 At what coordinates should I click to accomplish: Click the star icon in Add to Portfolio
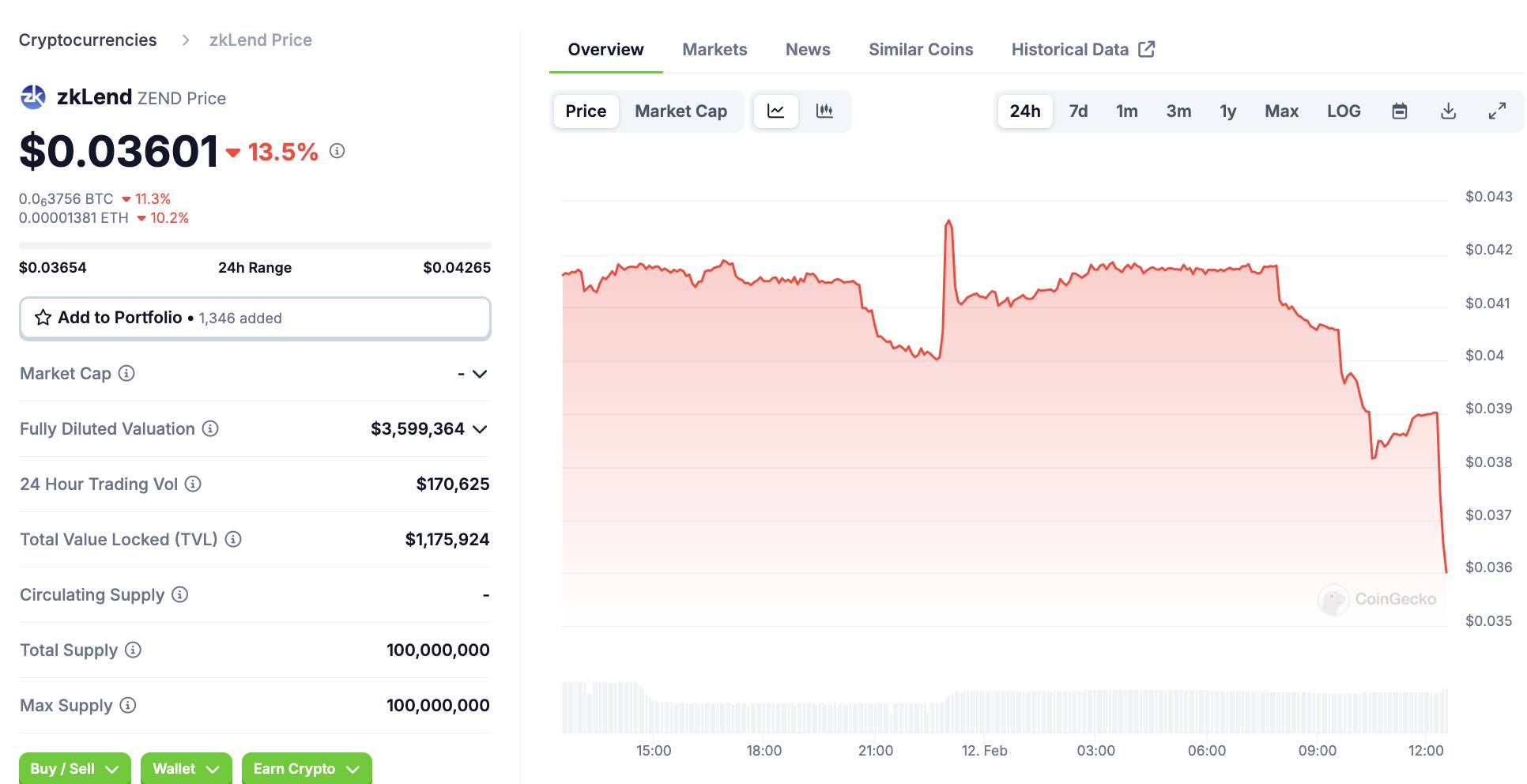[43, 318]
